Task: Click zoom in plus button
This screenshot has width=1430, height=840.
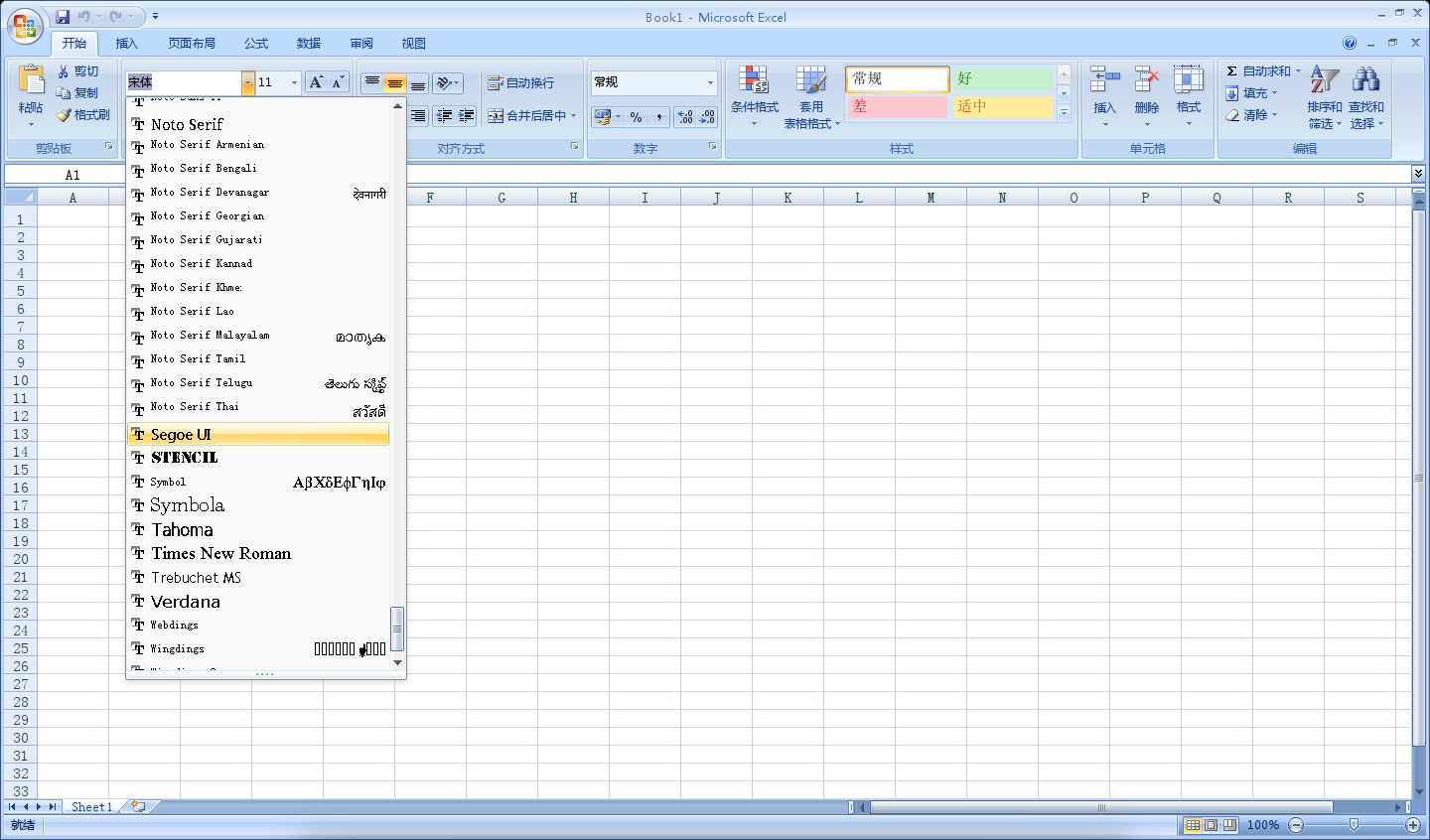Action: (x=1413, y=825)
